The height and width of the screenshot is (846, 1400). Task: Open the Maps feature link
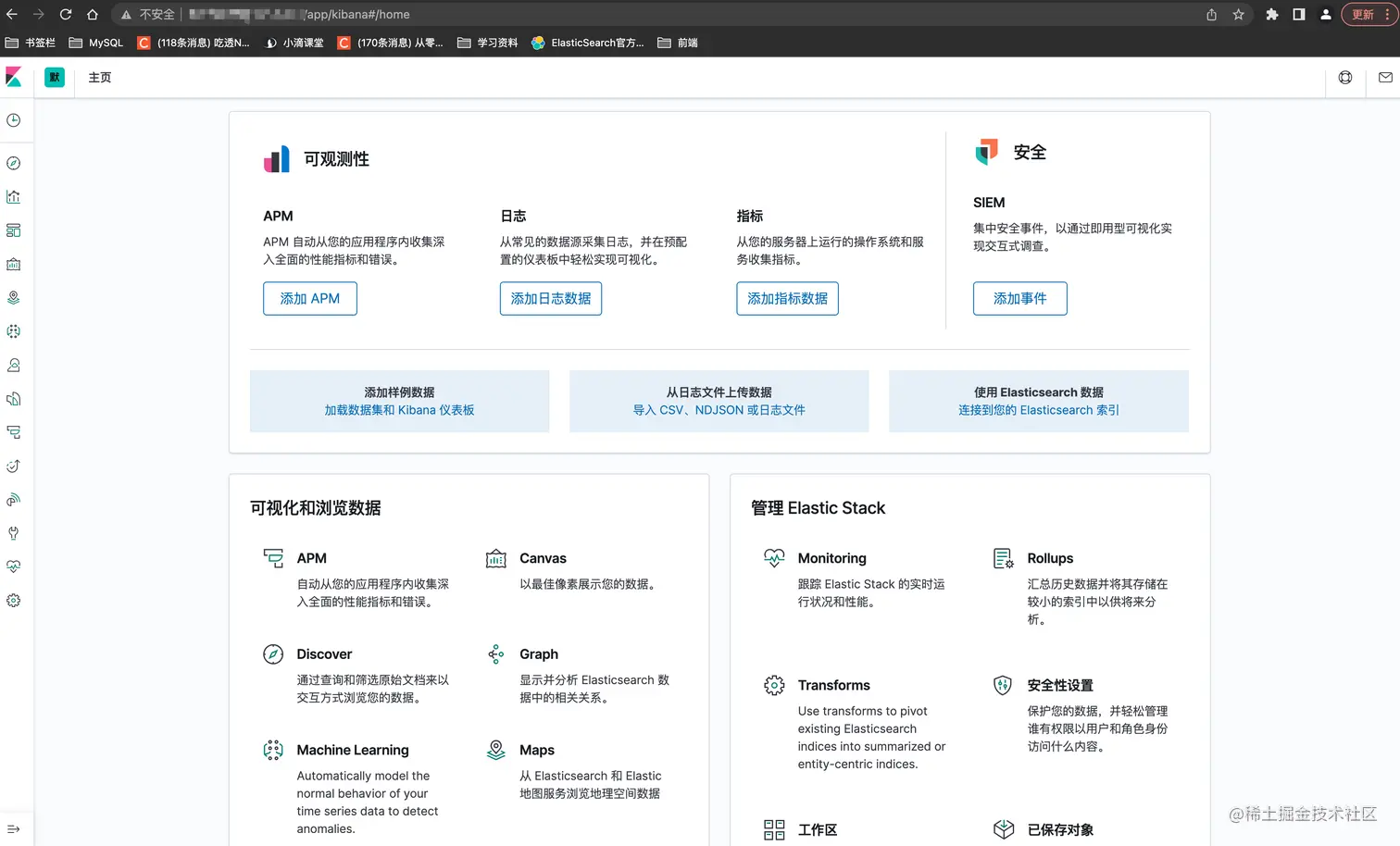[537, 750]
